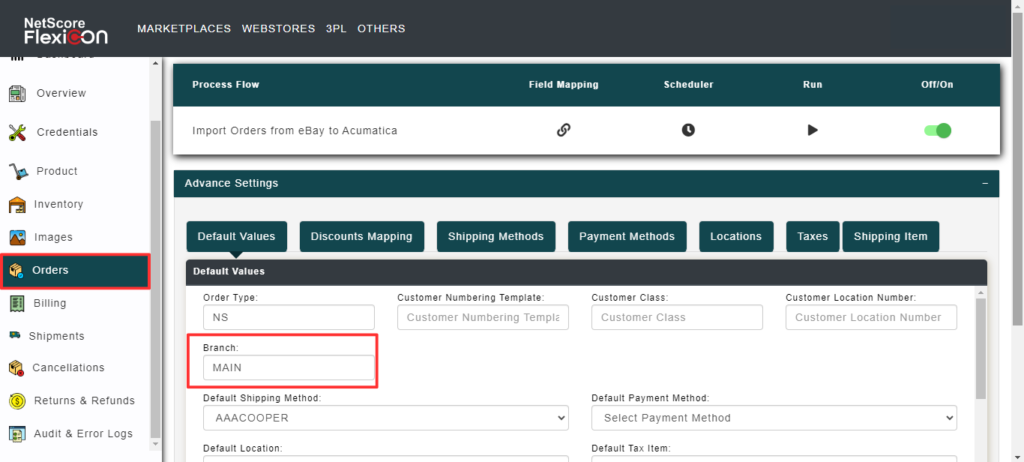The width and height of the screenshot is (1024, 462).
Task: Click the Inventory warehouse icon in sidebar
Action: coord(17,205)
